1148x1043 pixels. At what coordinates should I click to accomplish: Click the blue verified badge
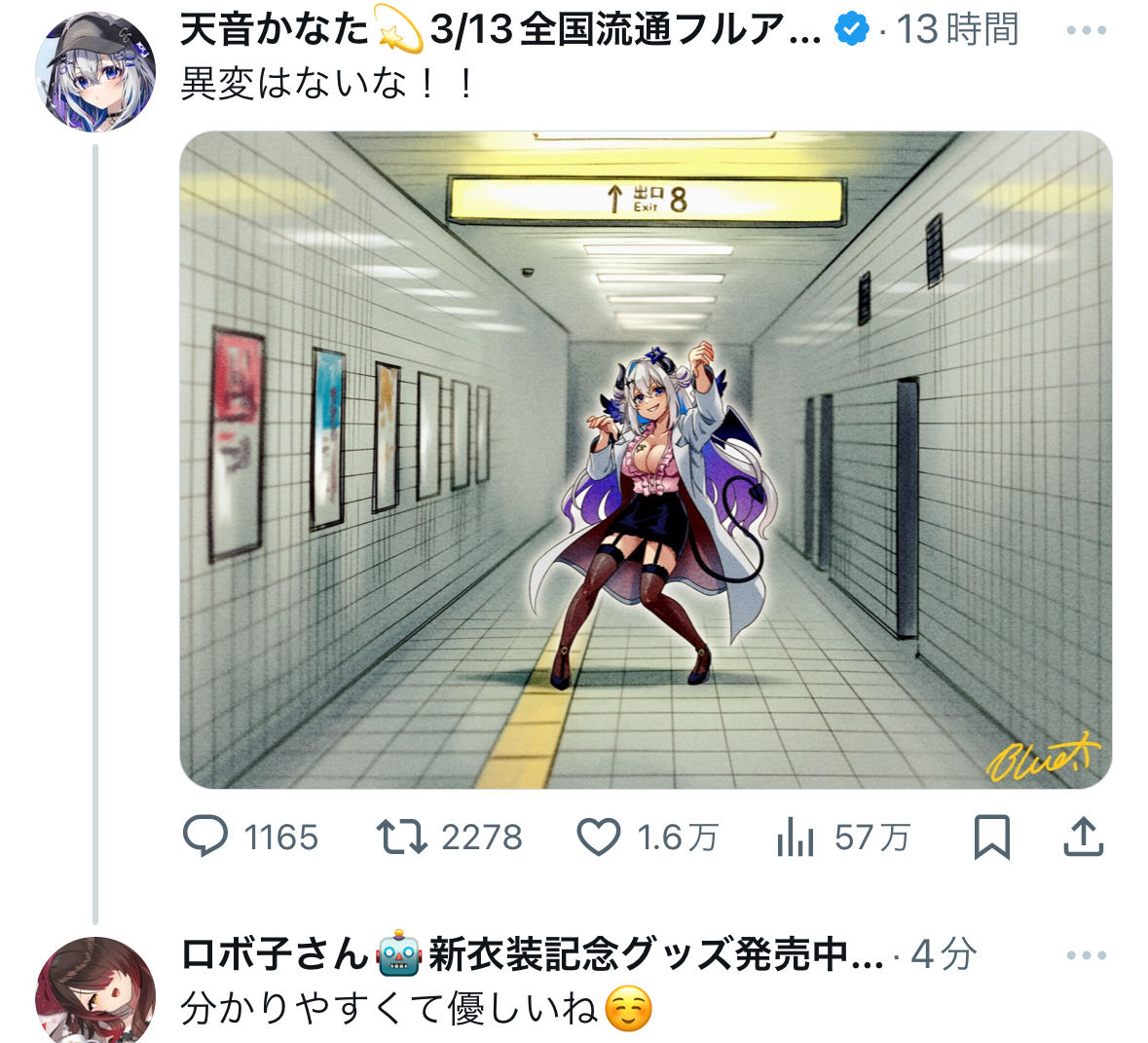(x=851, y=30)
